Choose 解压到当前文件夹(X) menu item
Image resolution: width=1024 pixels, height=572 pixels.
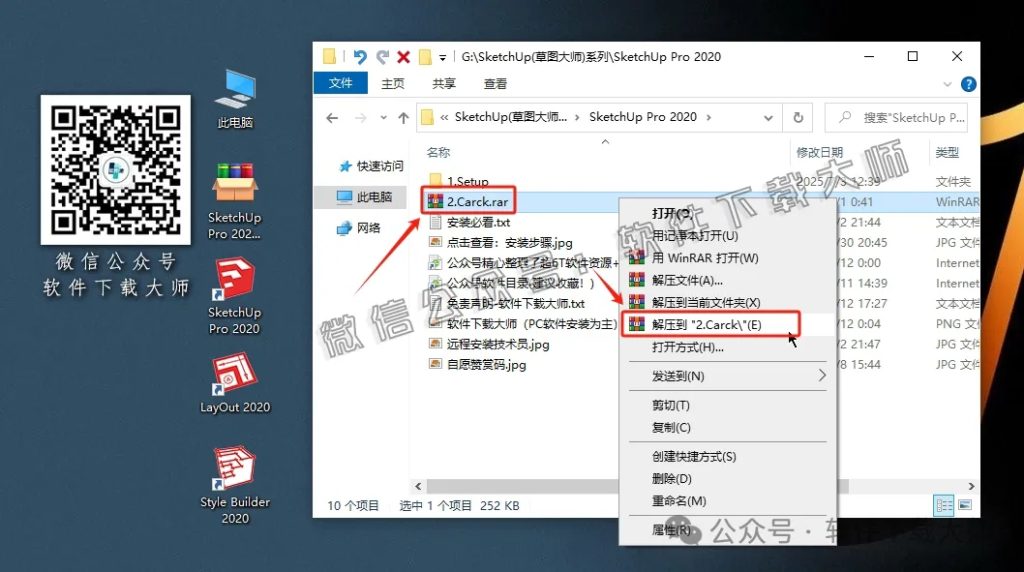[x=728, y=302]
